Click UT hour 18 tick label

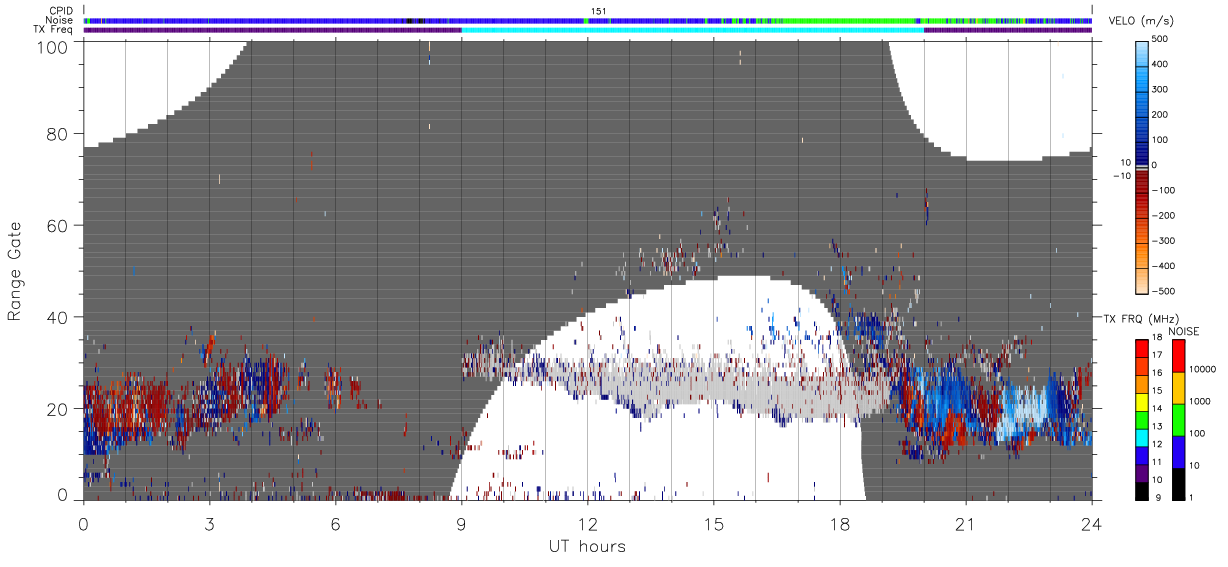click(x=839, y=523)
